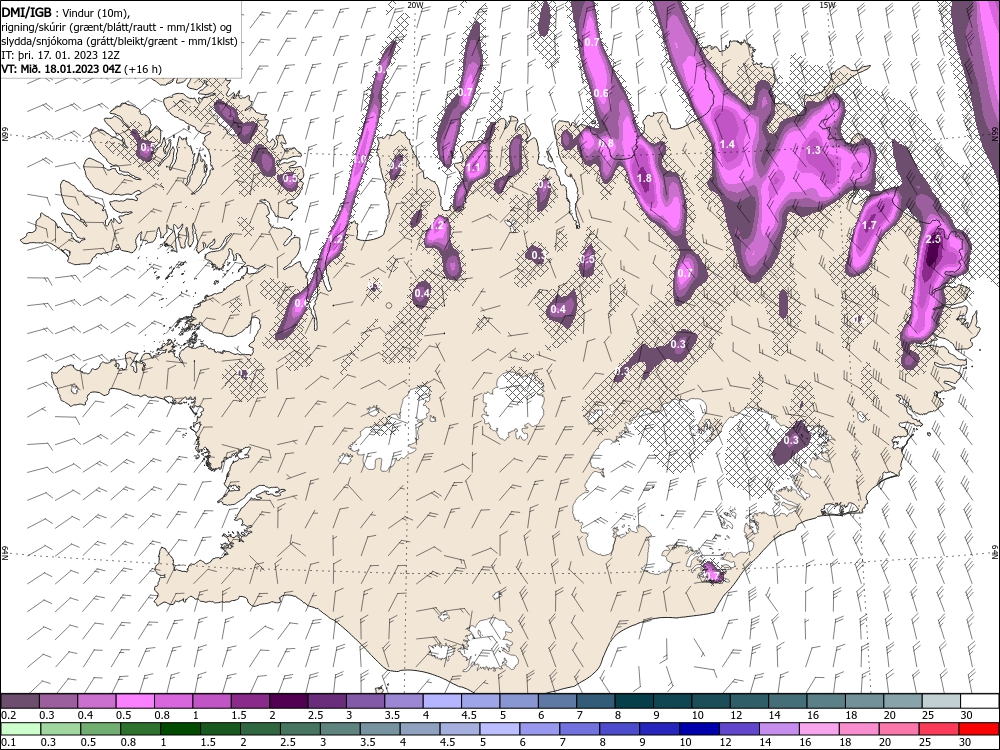Click the 2.5 snowfall value on the map

pyautogui.click(x=933, y=239)
